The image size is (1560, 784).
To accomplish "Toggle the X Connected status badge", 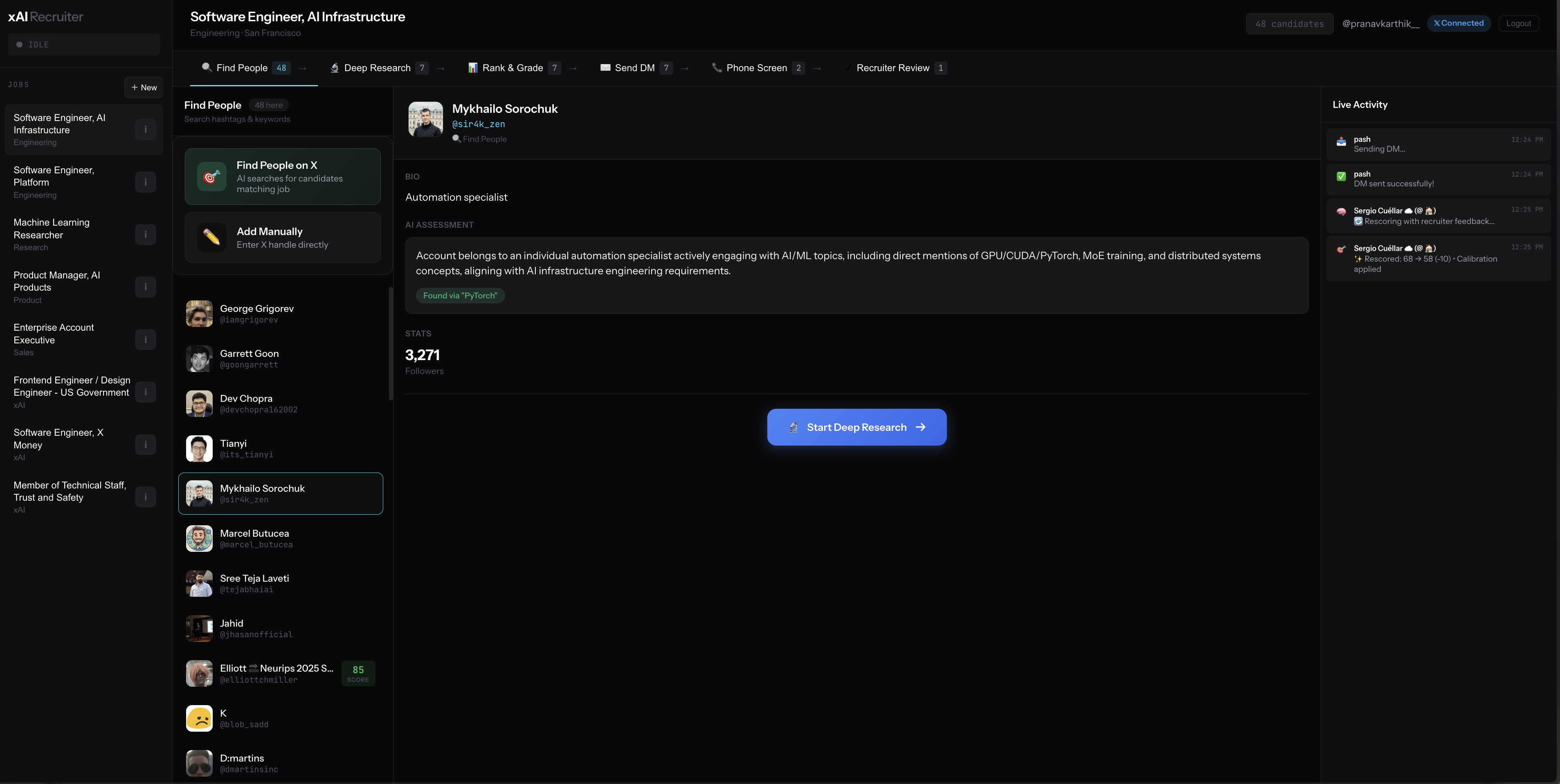I will click(x=1458, y=24).
